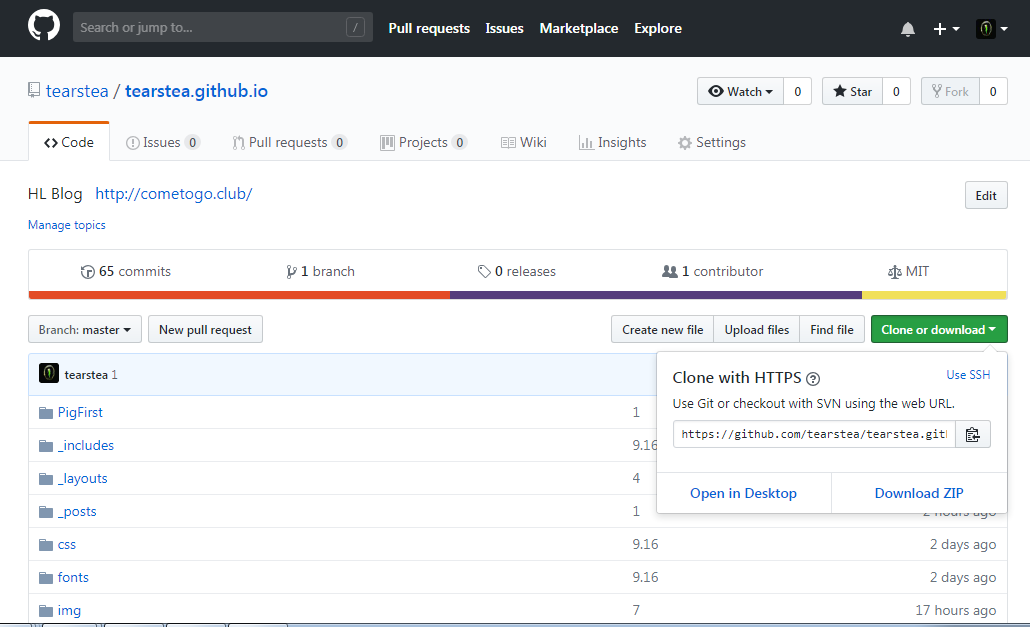Image resolution: width=1030 pixels, height=627 pixels.
Task: Click the fonts folder icon
Action: tap(45, 578)
